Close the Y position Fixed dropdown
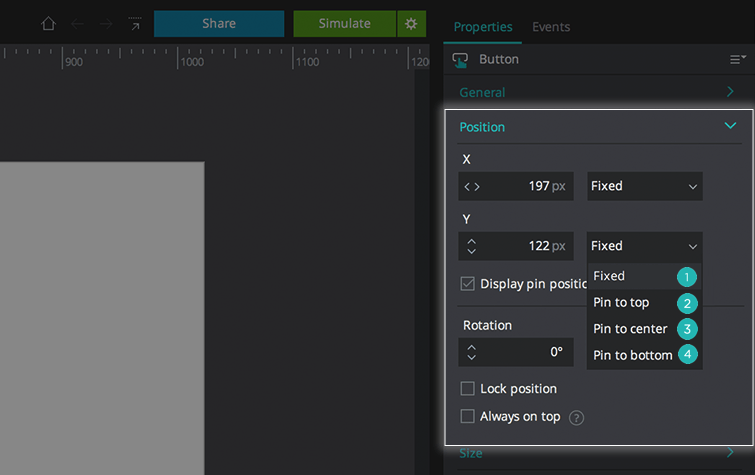The width and height of the screenshot is (755, 475). click(645, 246)
